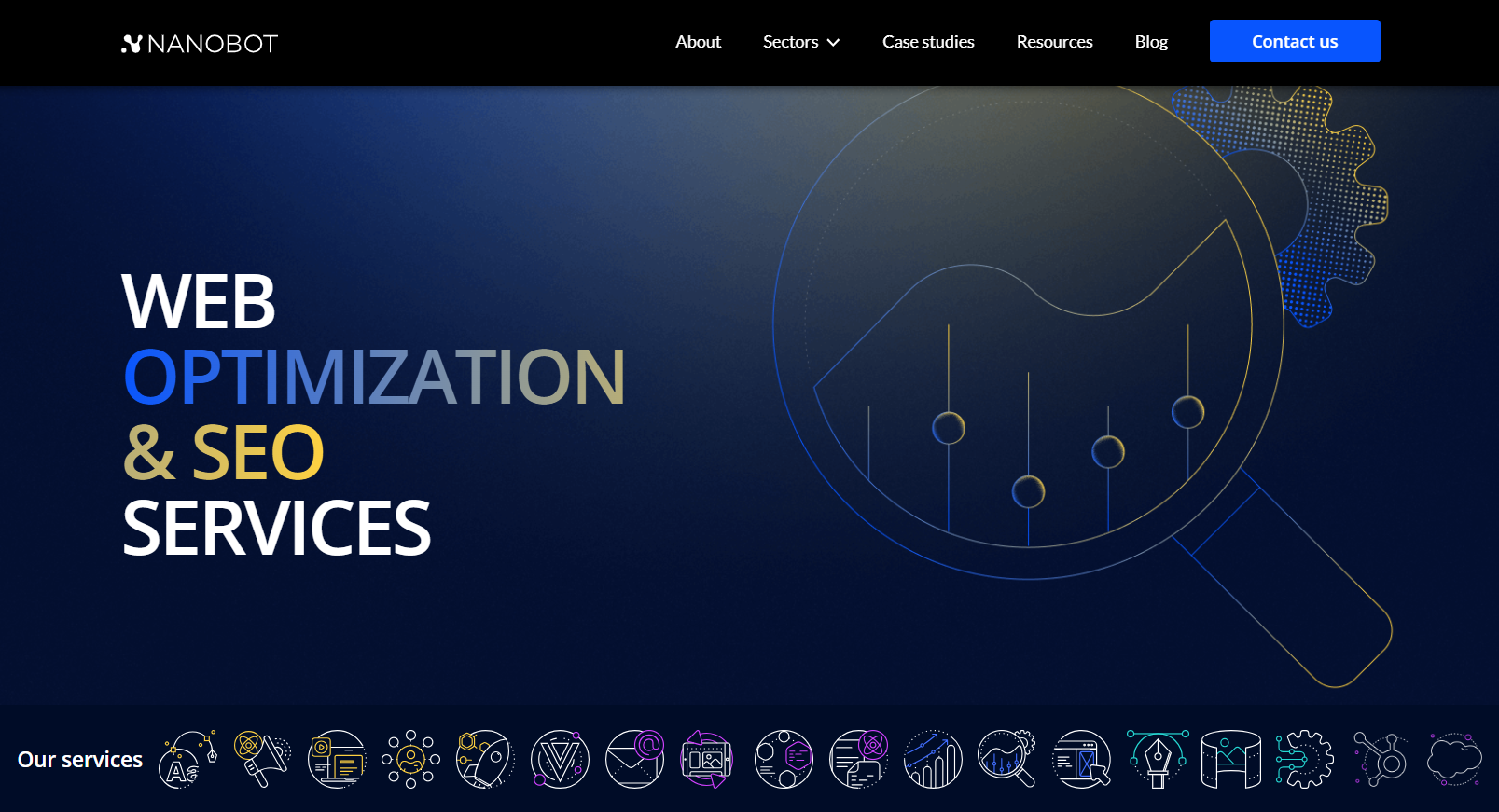Go to Case studies page
The width and height of the screenshot is (1499, 812).
[x=928, y=42]
